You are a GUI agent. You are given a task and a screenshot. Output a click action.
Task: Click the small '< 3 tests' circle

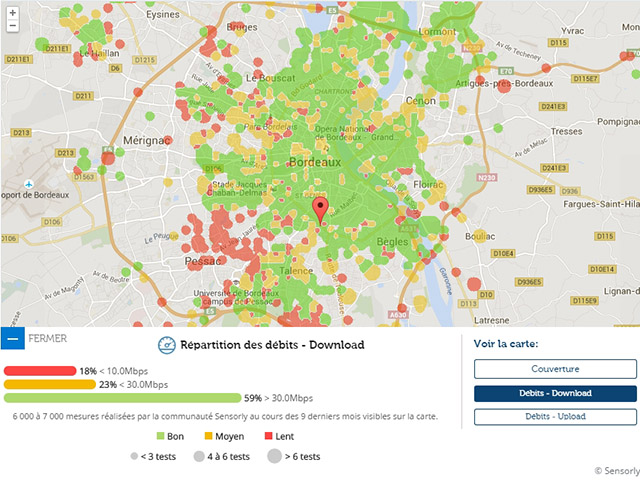click(134, 457)
